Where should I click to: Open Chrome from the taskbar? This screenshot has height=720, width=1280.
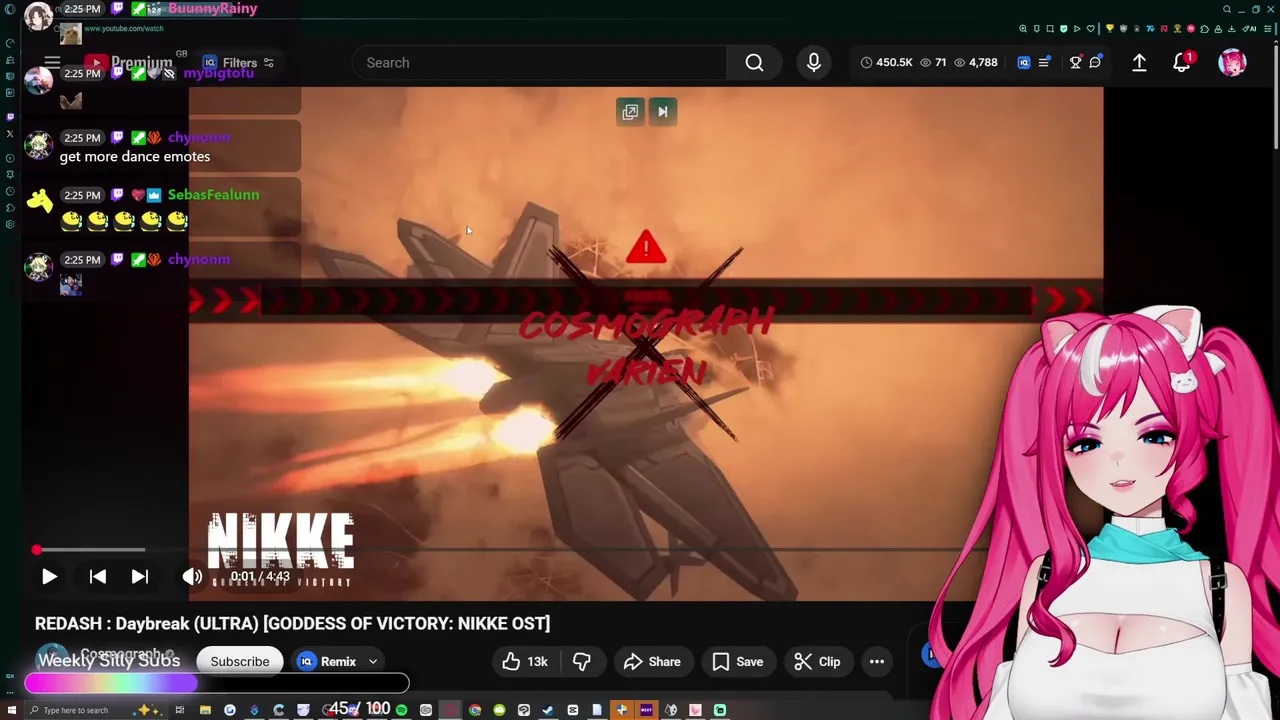(x=475, y=710)
